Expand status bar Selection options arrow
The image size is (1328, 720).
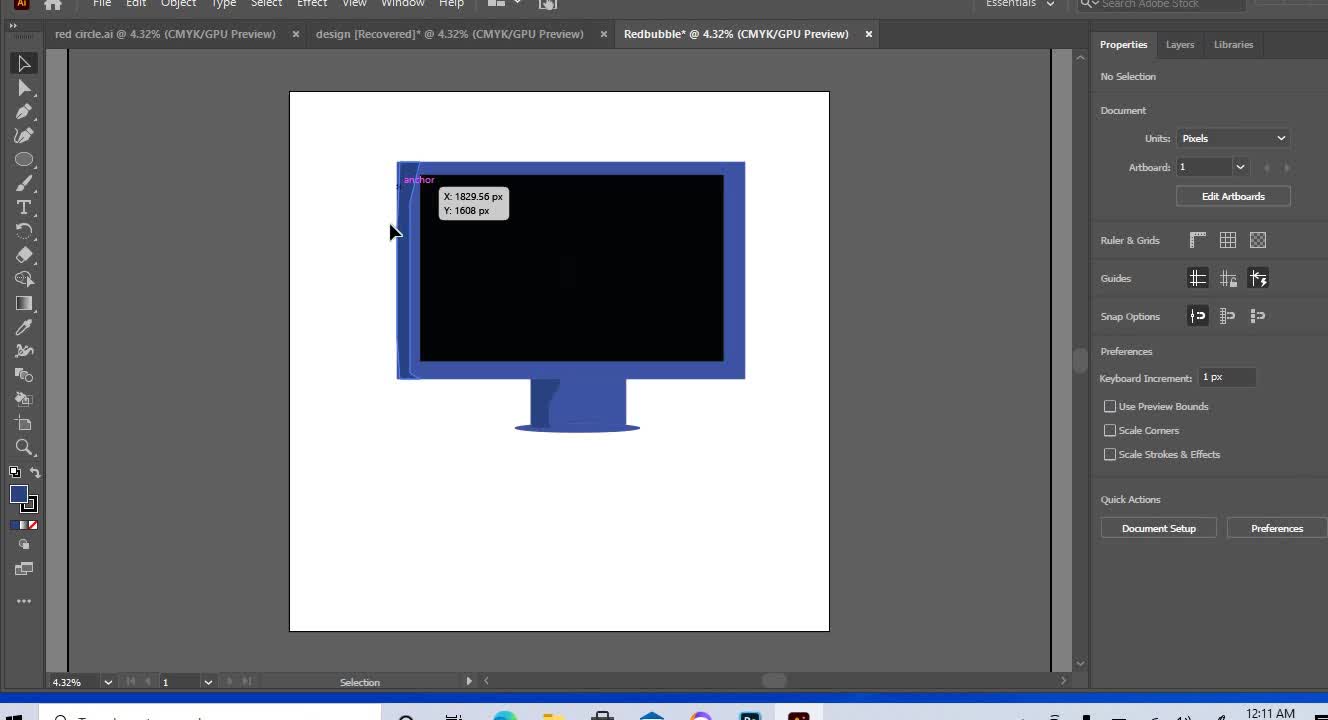coord(469,681)
